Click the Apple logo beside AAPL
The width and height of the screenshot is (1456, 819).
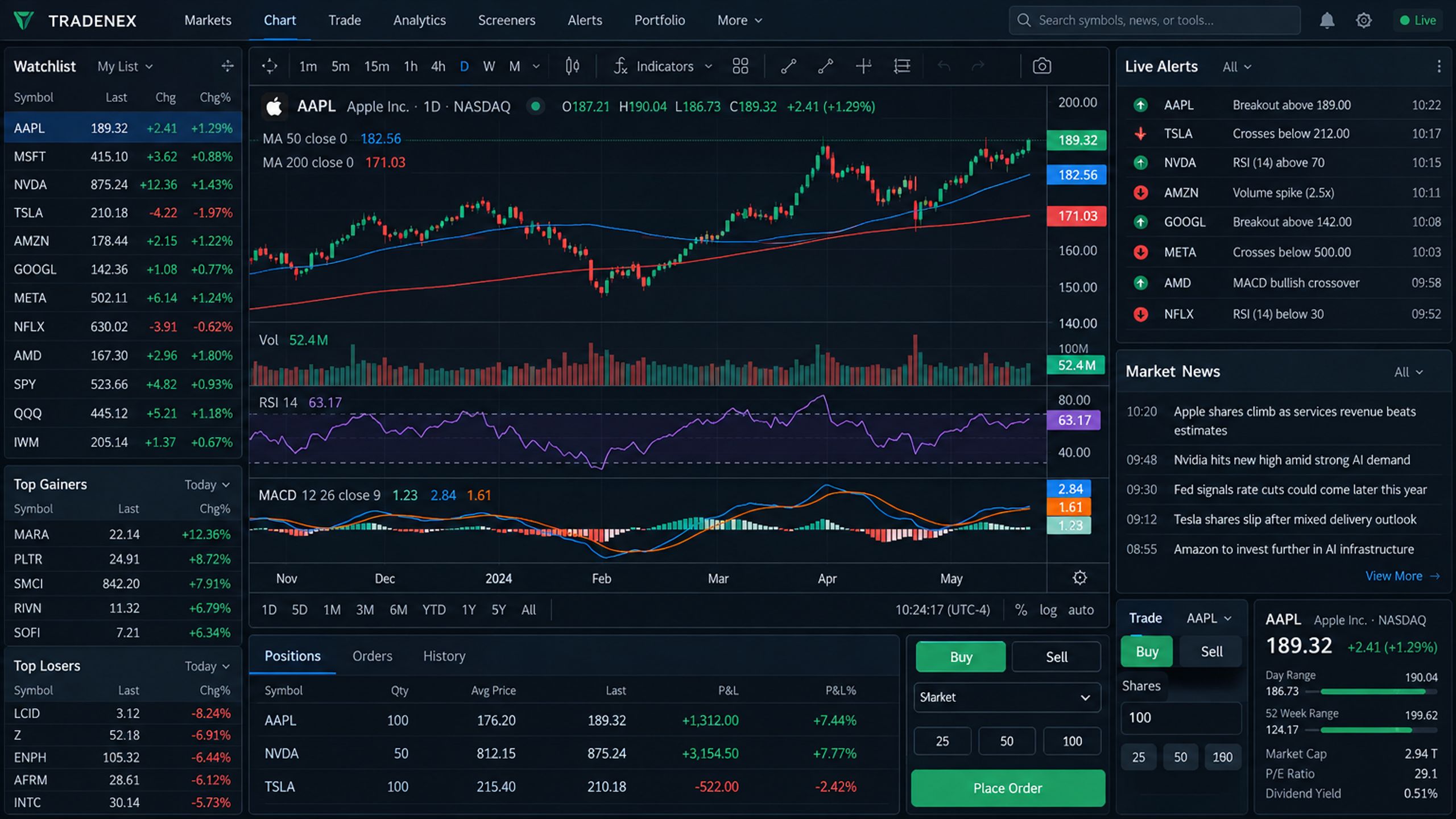click(x=274, y=106)
